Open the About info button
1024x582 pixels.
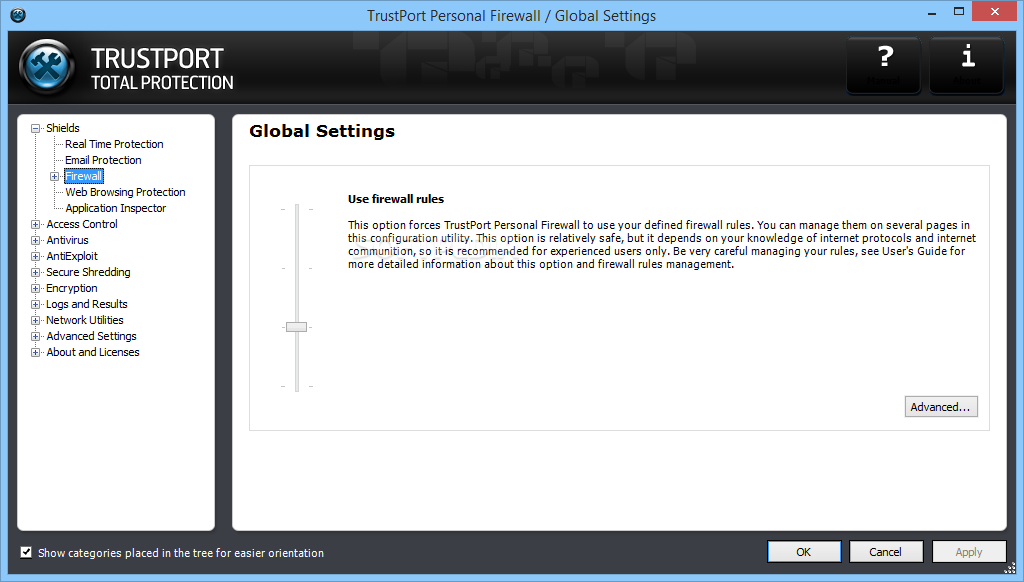coord(967,65)
